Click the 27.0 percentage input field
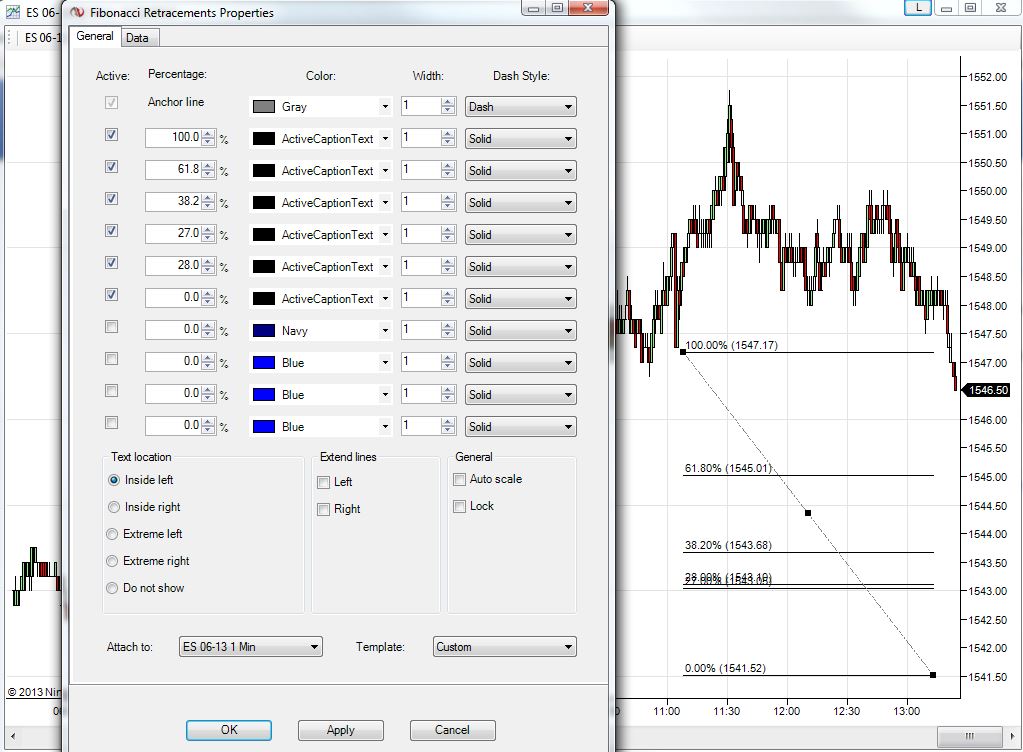1023x752 pixels. [x=174, y=233]
